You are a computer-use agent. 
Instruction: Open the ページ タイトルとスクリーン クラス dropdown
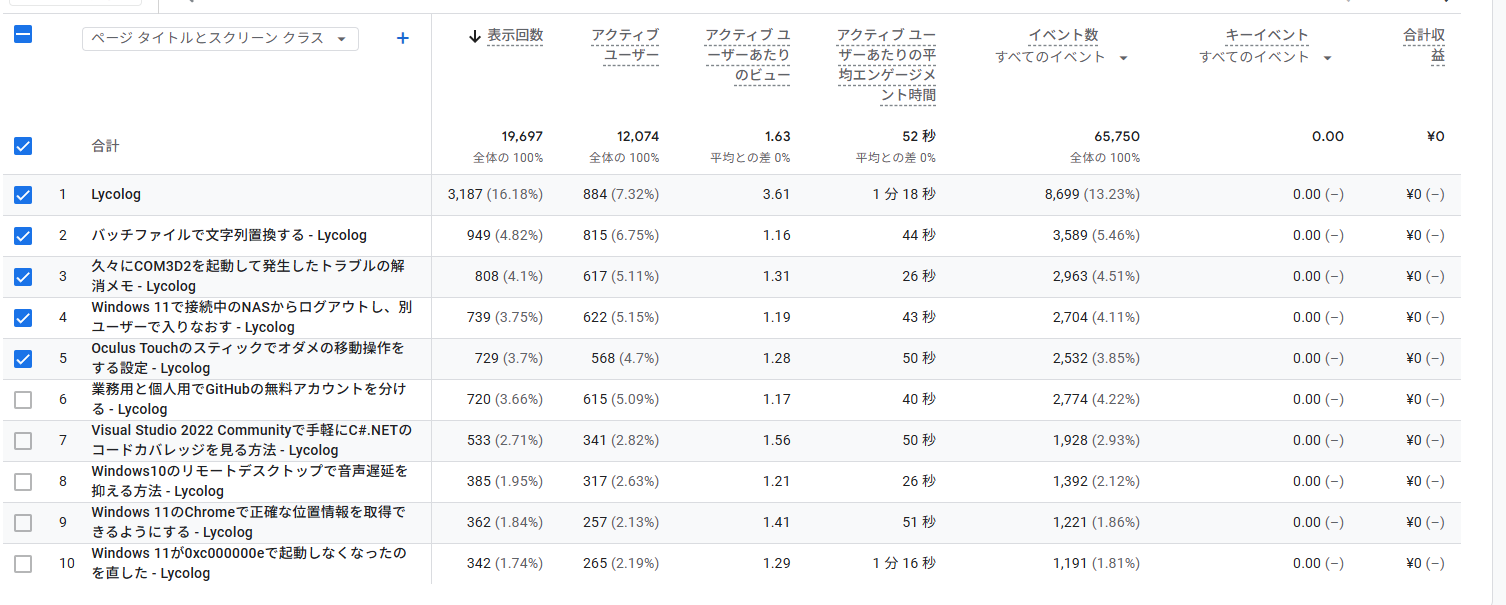(x=219, y=39)
